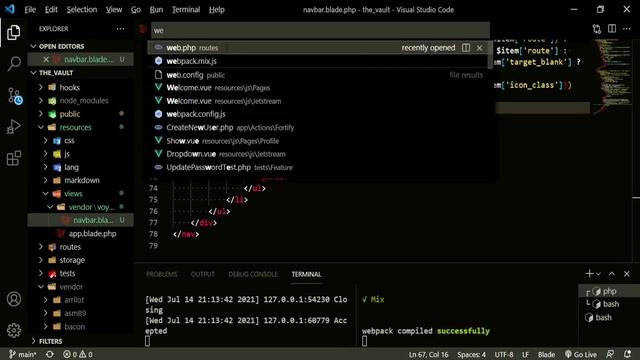Split the editor to the right
This screenshot has width=640, height=360.
click(x=612, y=29)
